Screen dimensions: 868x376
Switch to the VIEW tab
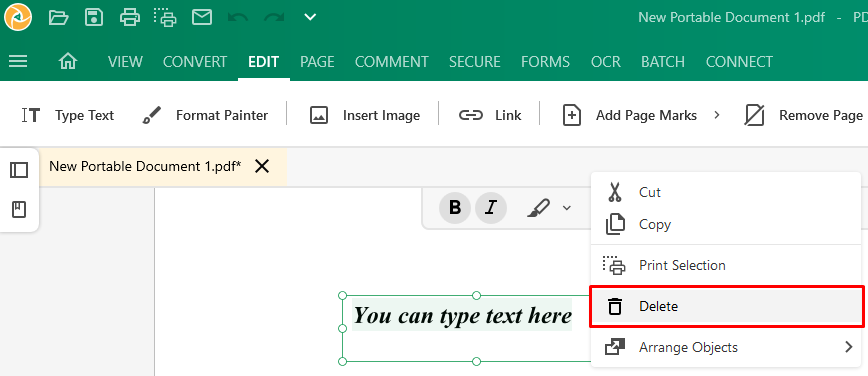(x=125, y=61)
